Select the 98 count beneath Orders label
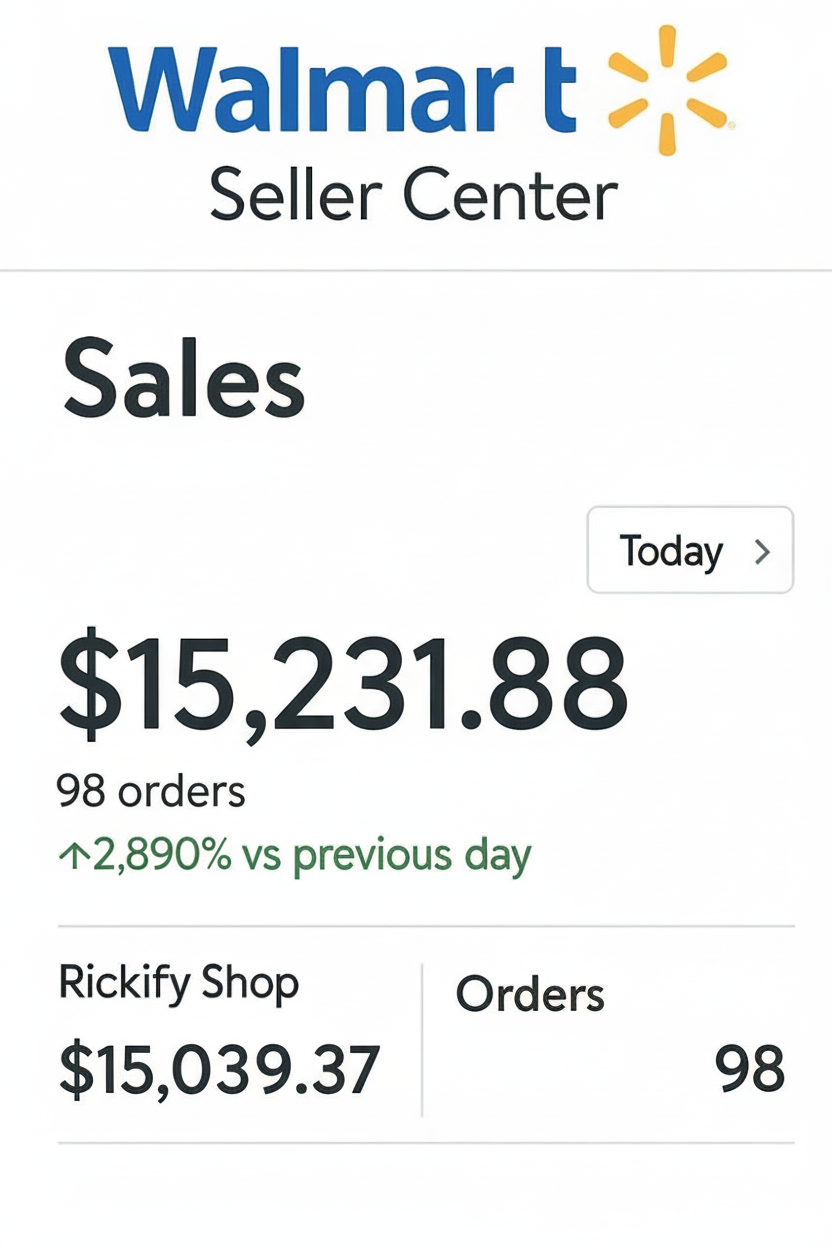Screen dimensions: 832x1248 (750, 1069)
